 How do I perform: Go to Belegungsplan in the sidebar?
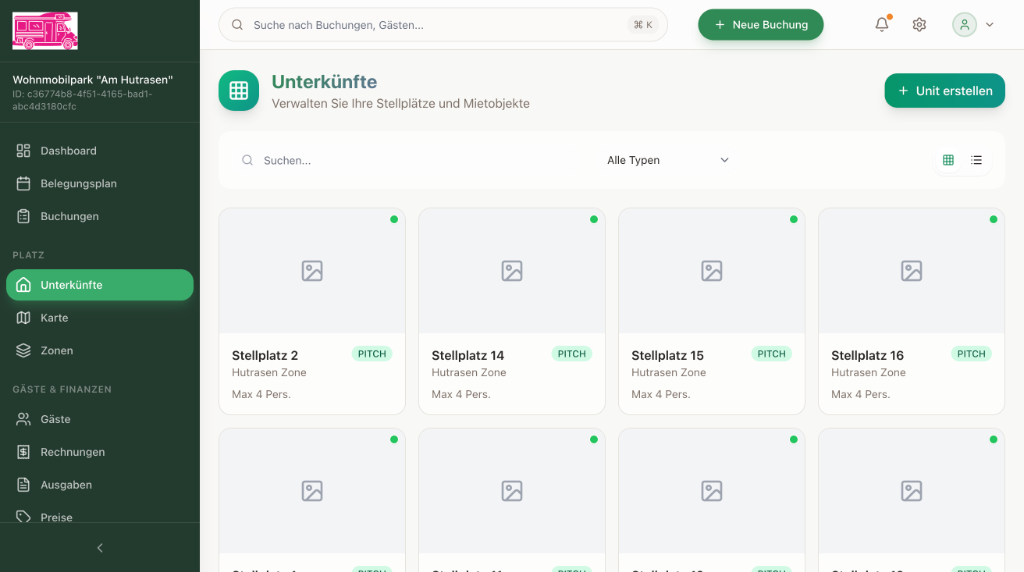[x=78, y=184]
